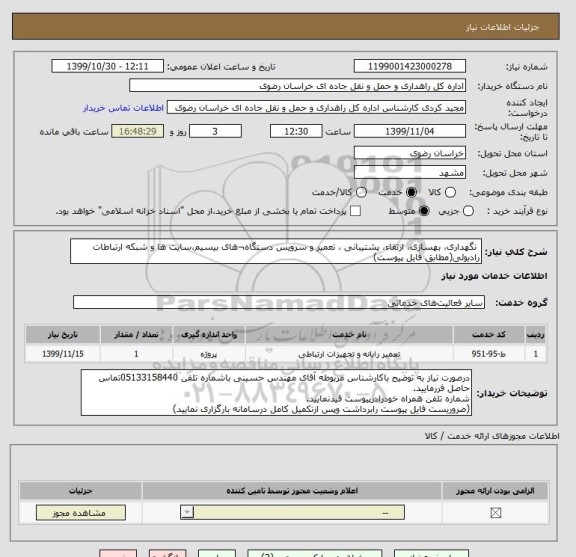This screenshot has height=557, width=576.
Task: Open the license status combo box
Action: click(x=292, y=512)
